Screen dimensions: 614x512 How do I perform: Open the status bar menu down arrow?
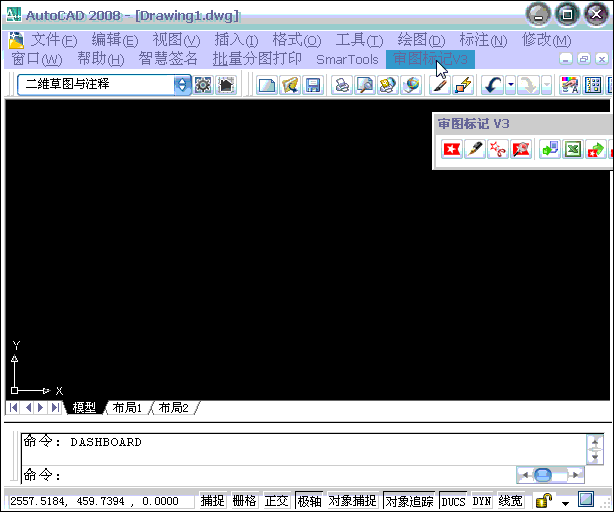pos(565,503)
